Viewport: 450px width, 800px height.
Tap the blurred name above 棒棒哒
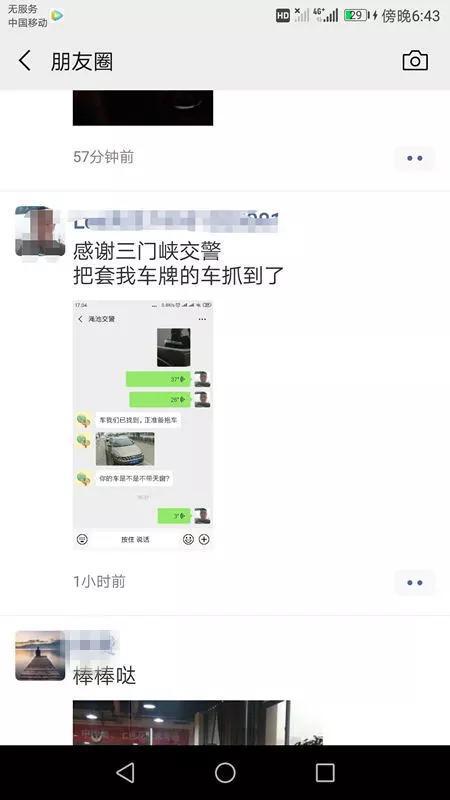coord(95,643)
